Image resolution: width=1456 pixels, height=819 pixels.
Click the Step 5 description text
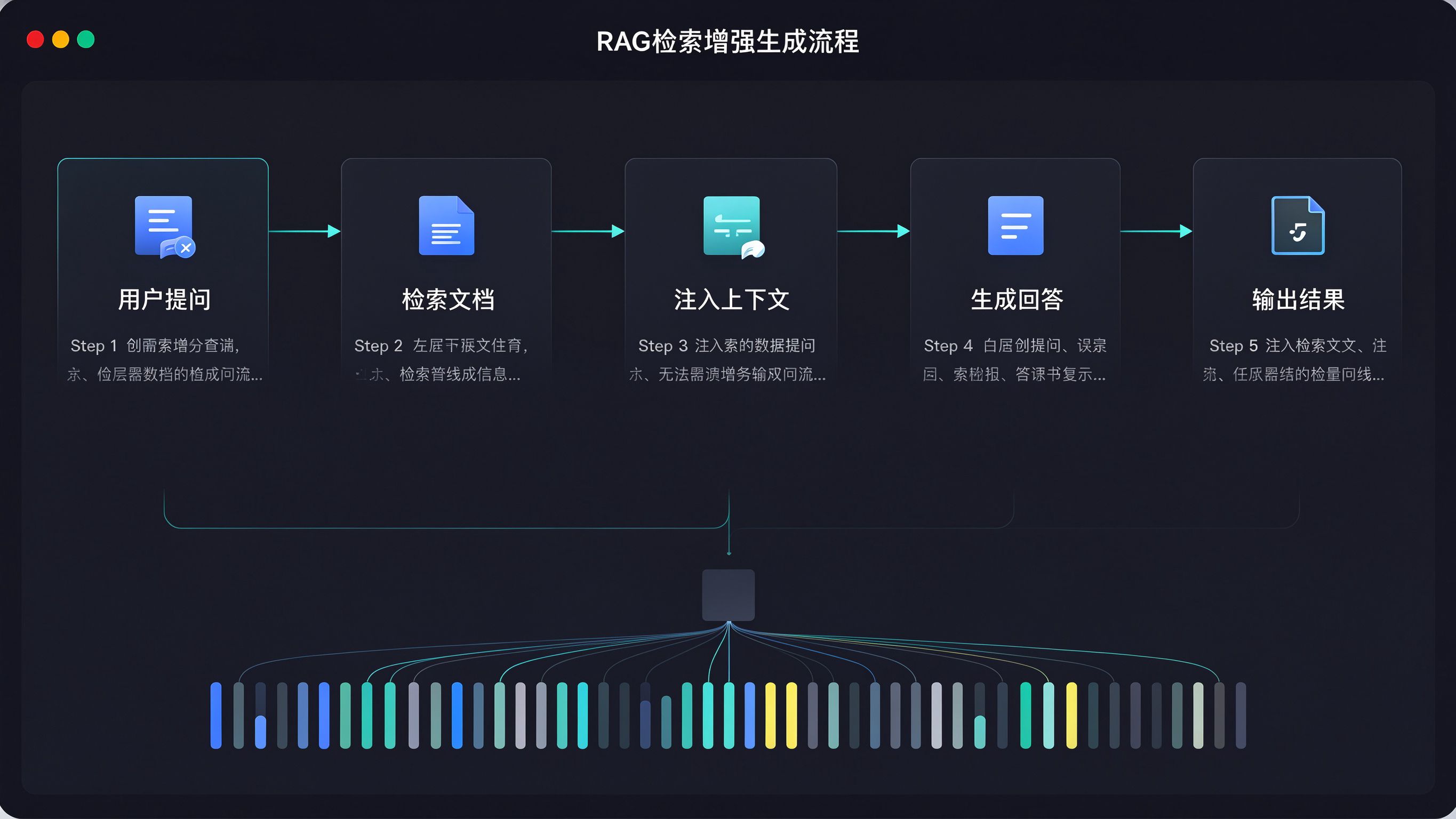(1294, 360)
